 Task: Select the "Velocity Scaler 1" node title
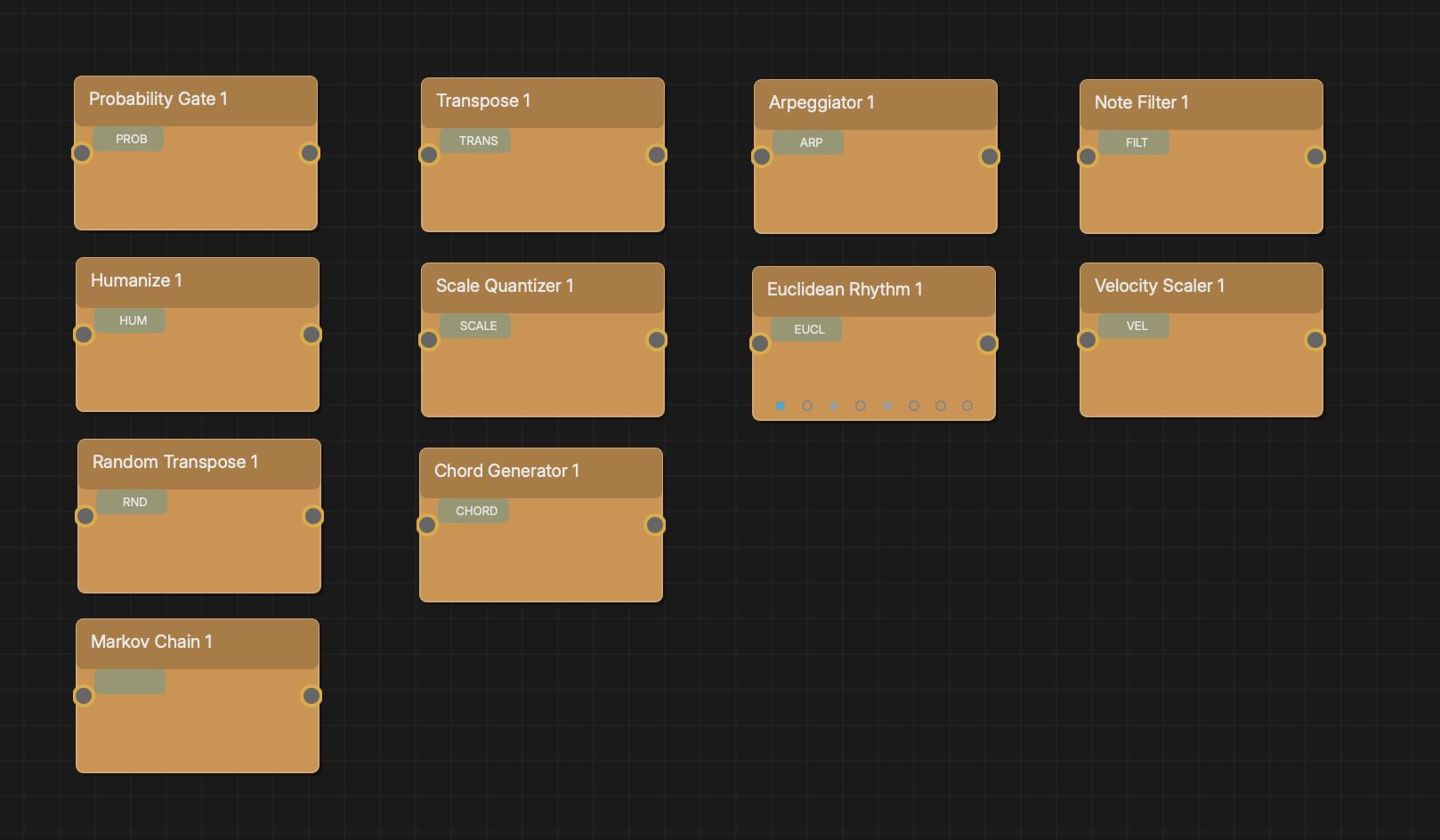click(x=1160, y=286)
